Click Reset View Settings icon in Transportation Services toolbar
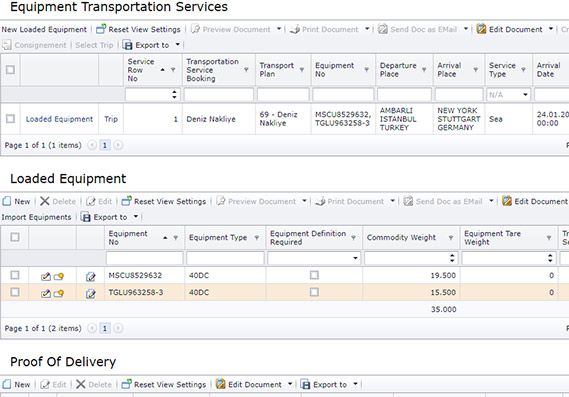 101,29
